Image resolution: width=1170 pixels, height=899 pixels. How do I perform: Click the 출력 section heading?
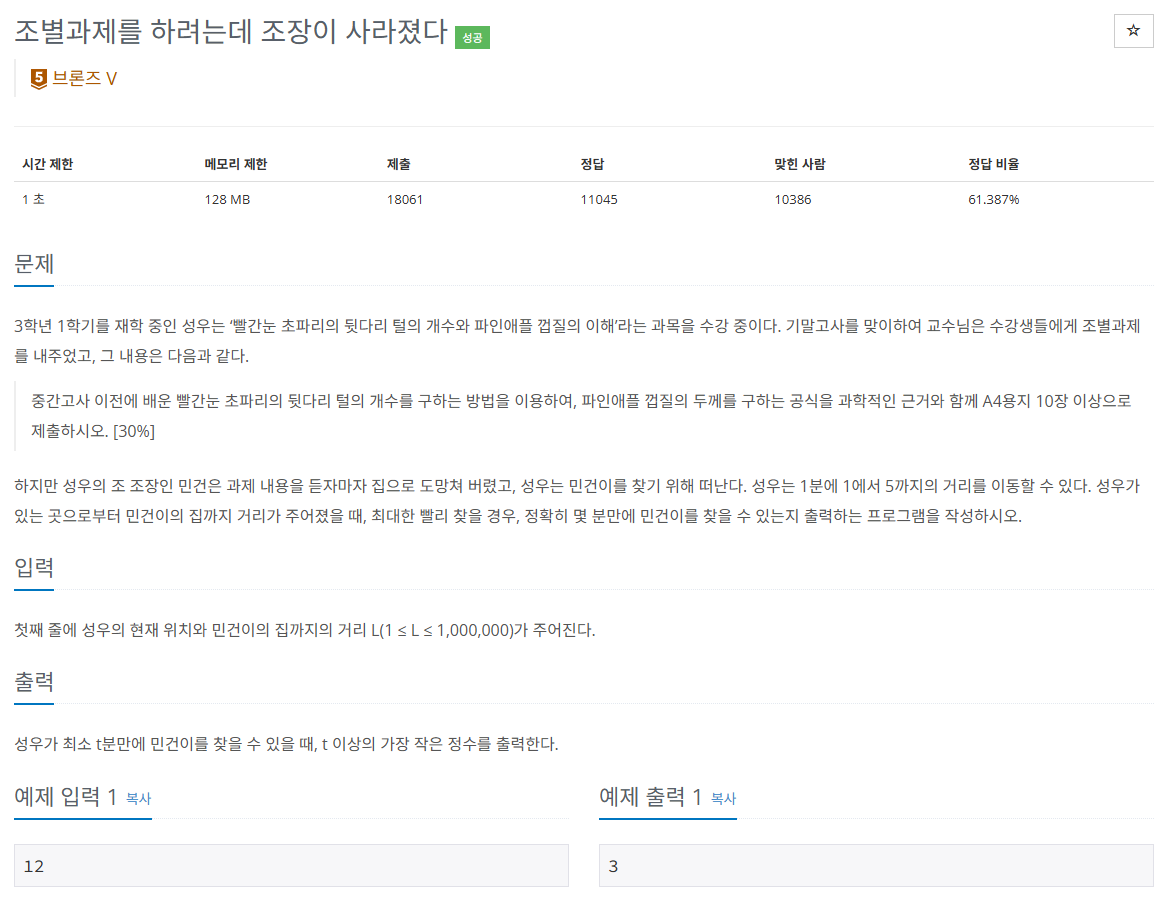(35, 683)
